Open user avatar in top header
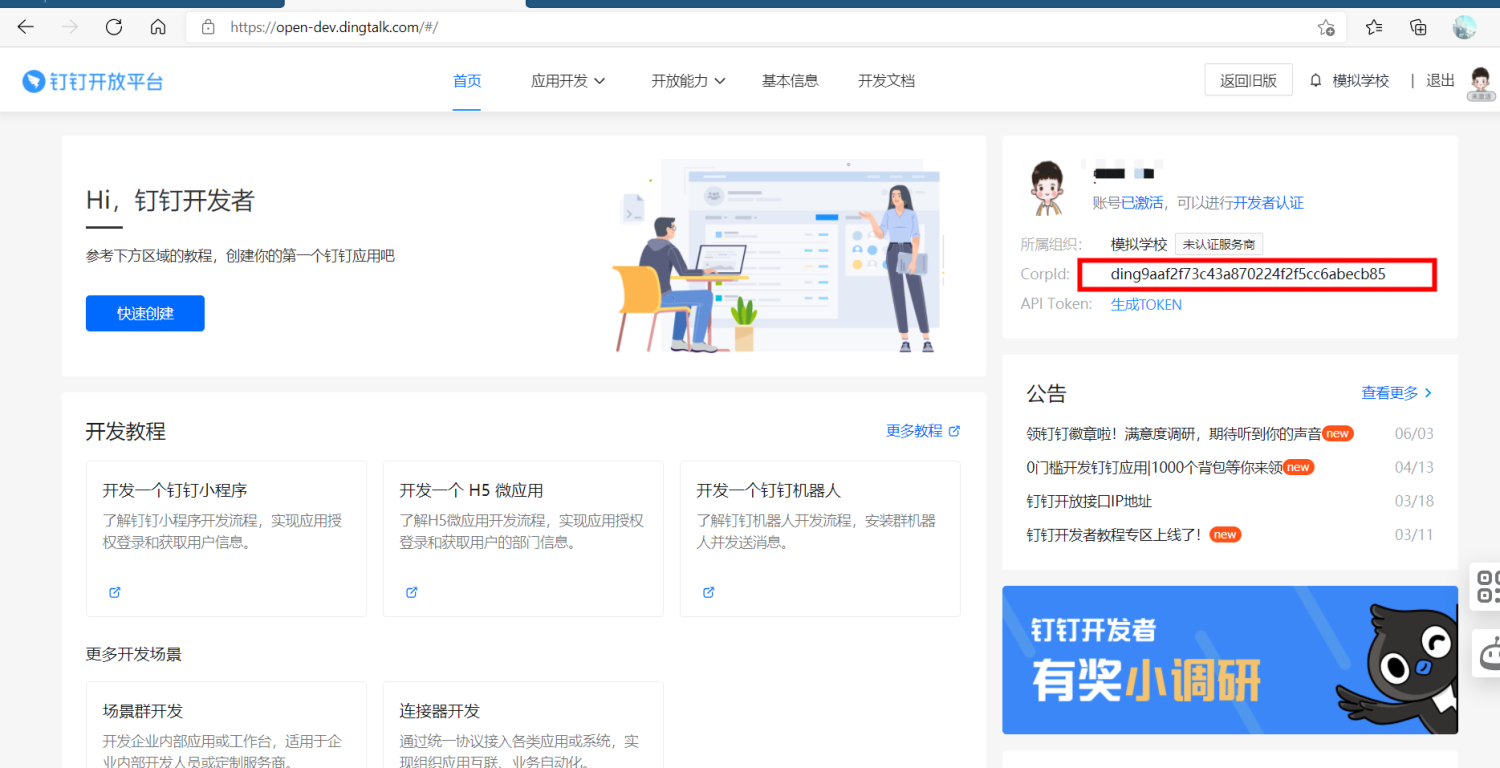 point(1481,83)
